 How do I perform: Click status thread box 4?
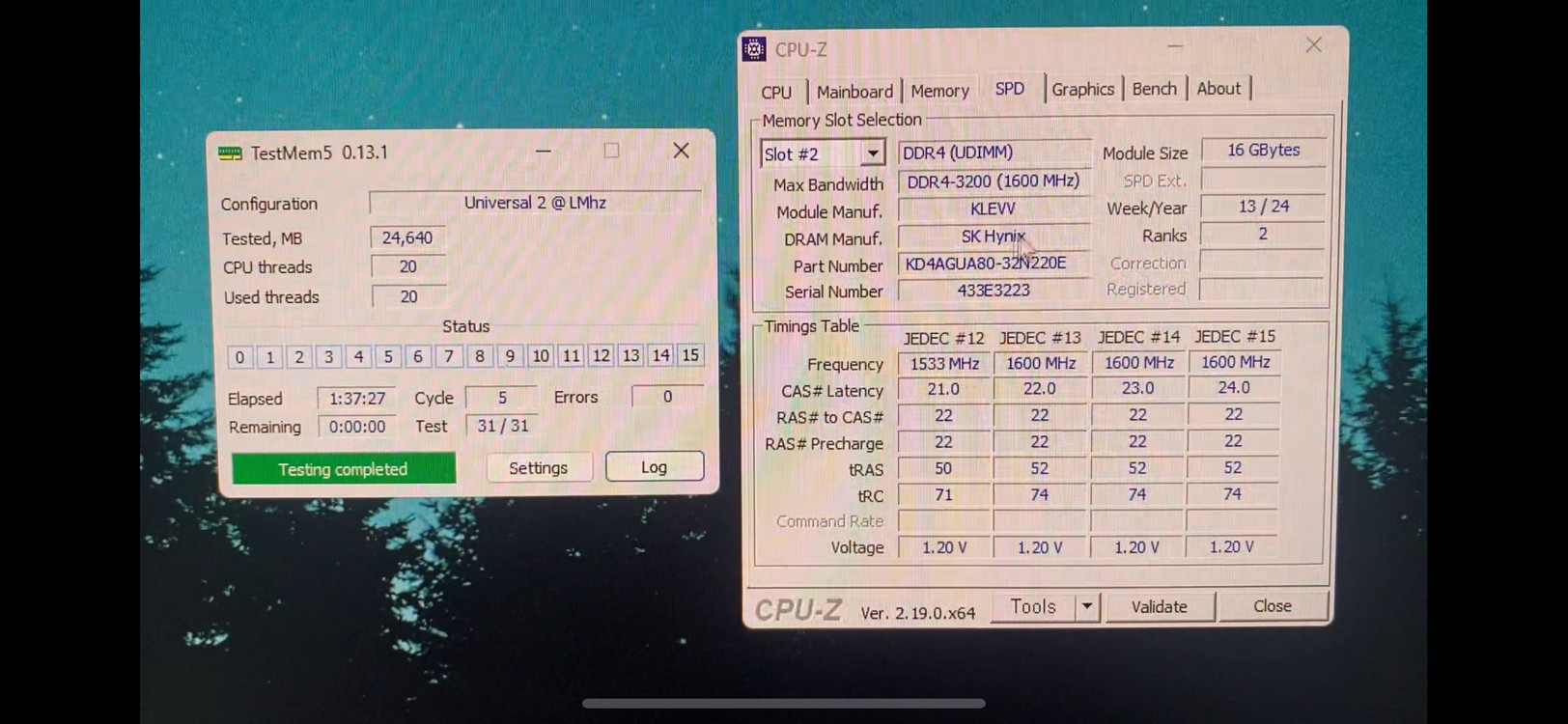pyautogui.click(x=358, y=356)
